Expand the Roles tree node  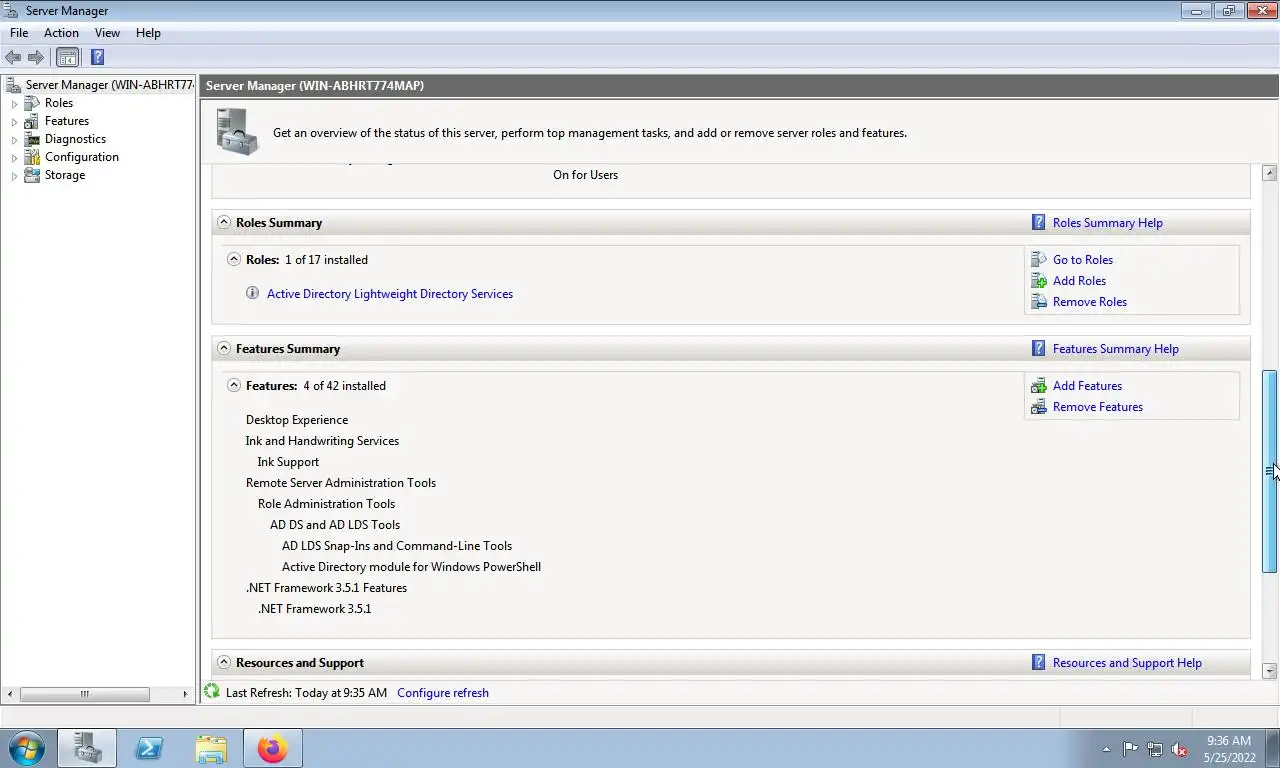click(x=14, y=104)
